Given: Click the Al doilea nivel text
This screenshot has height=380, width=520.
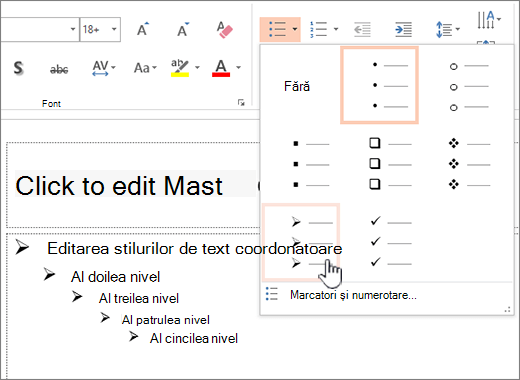Looking at the screenshot, I should (x=115, y=277).
